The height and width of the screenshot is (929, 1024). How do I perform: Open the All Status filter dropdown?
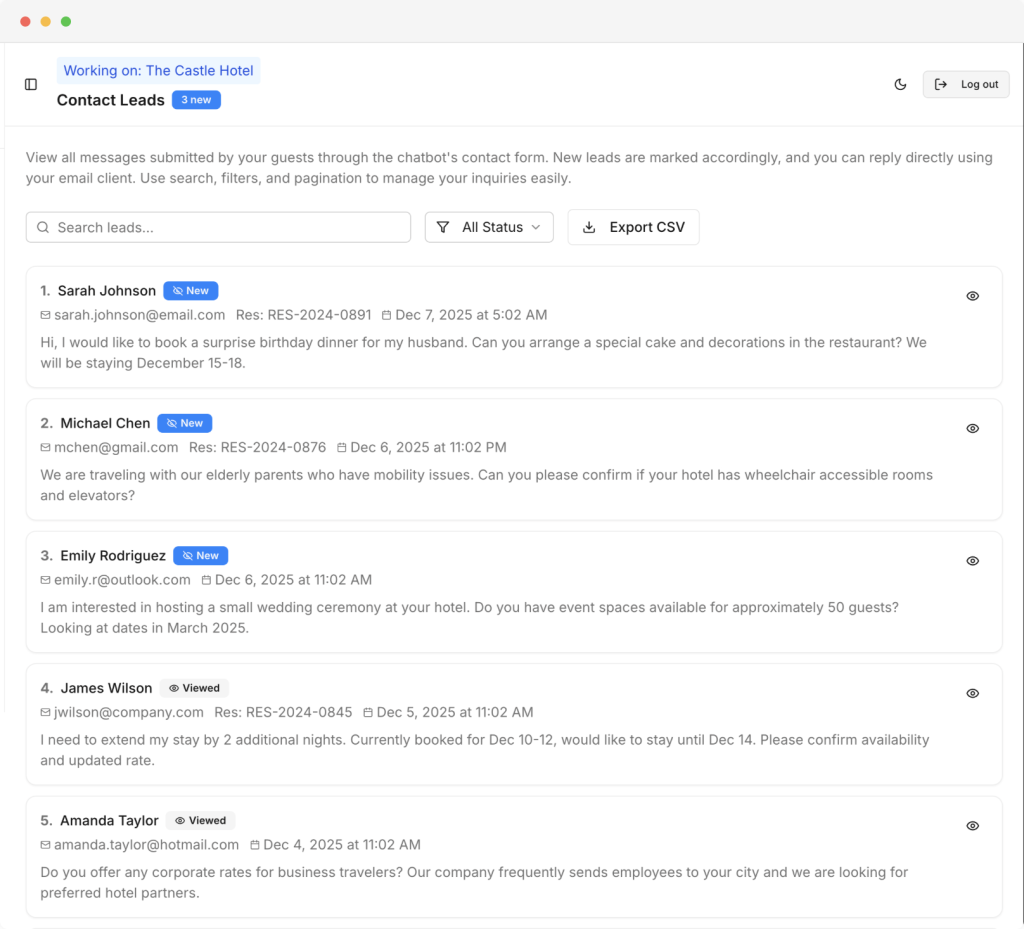(x=489, y=227)
